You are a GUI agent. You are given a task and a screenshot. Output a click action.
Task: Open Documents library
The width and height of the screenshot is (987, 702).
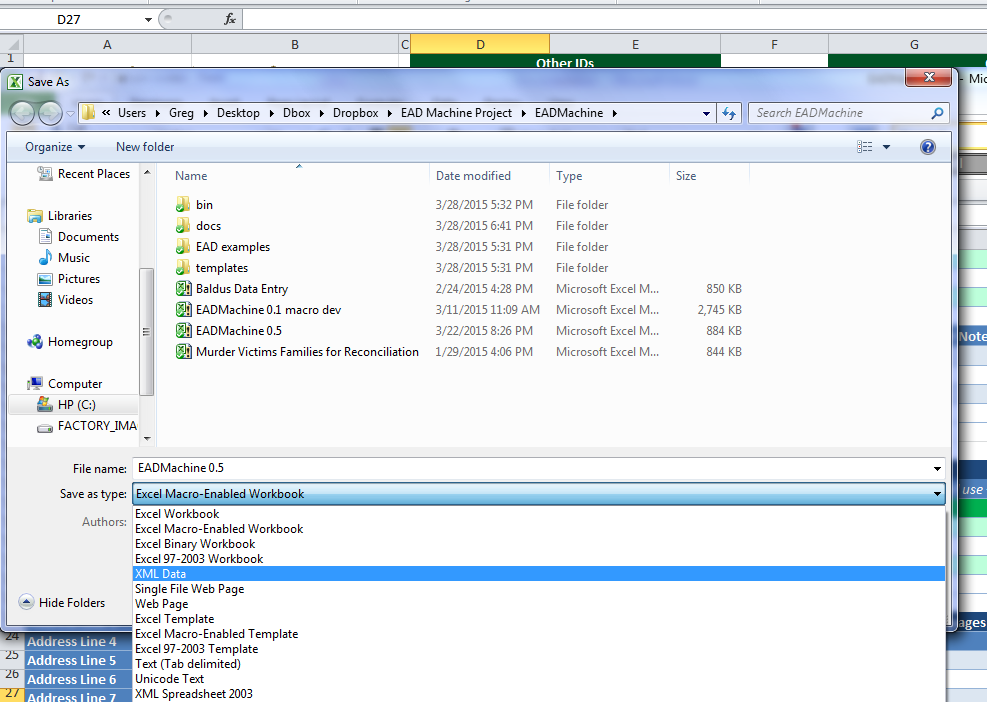79,237
